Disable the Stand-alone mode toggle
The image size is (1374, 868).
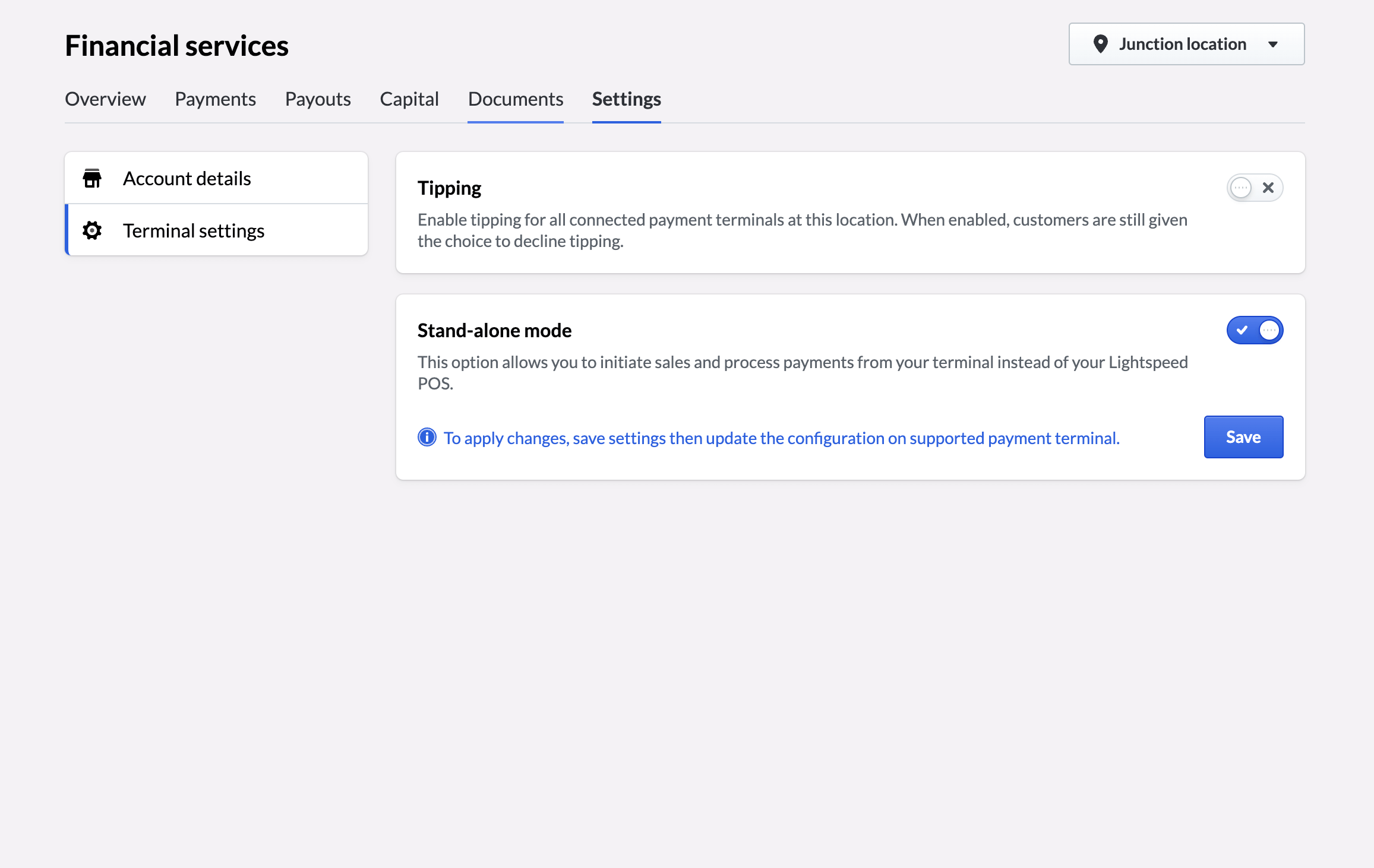[1255, 330]
